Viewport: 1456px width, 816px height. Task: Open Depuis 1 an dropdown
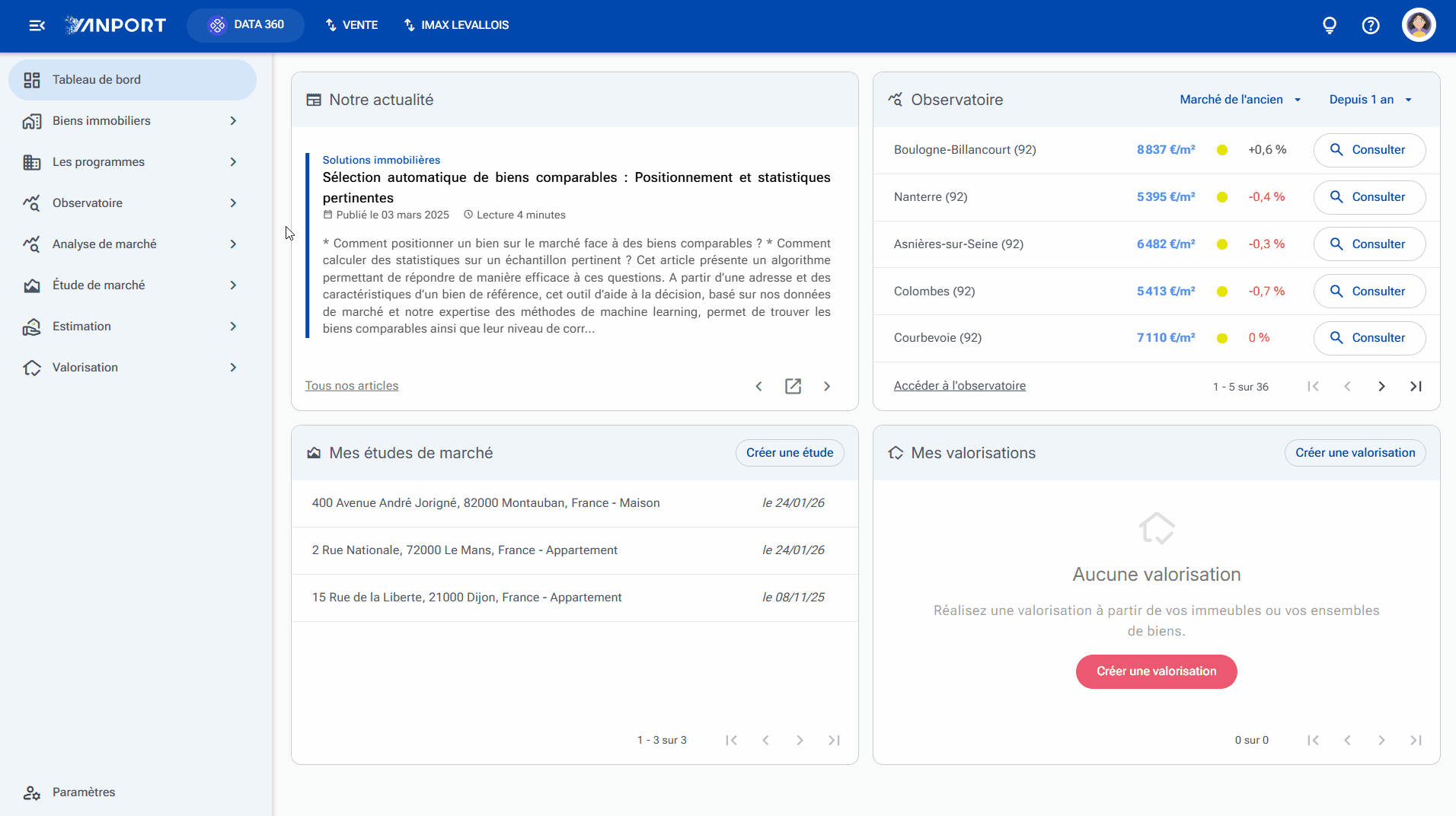(1371, 100)
